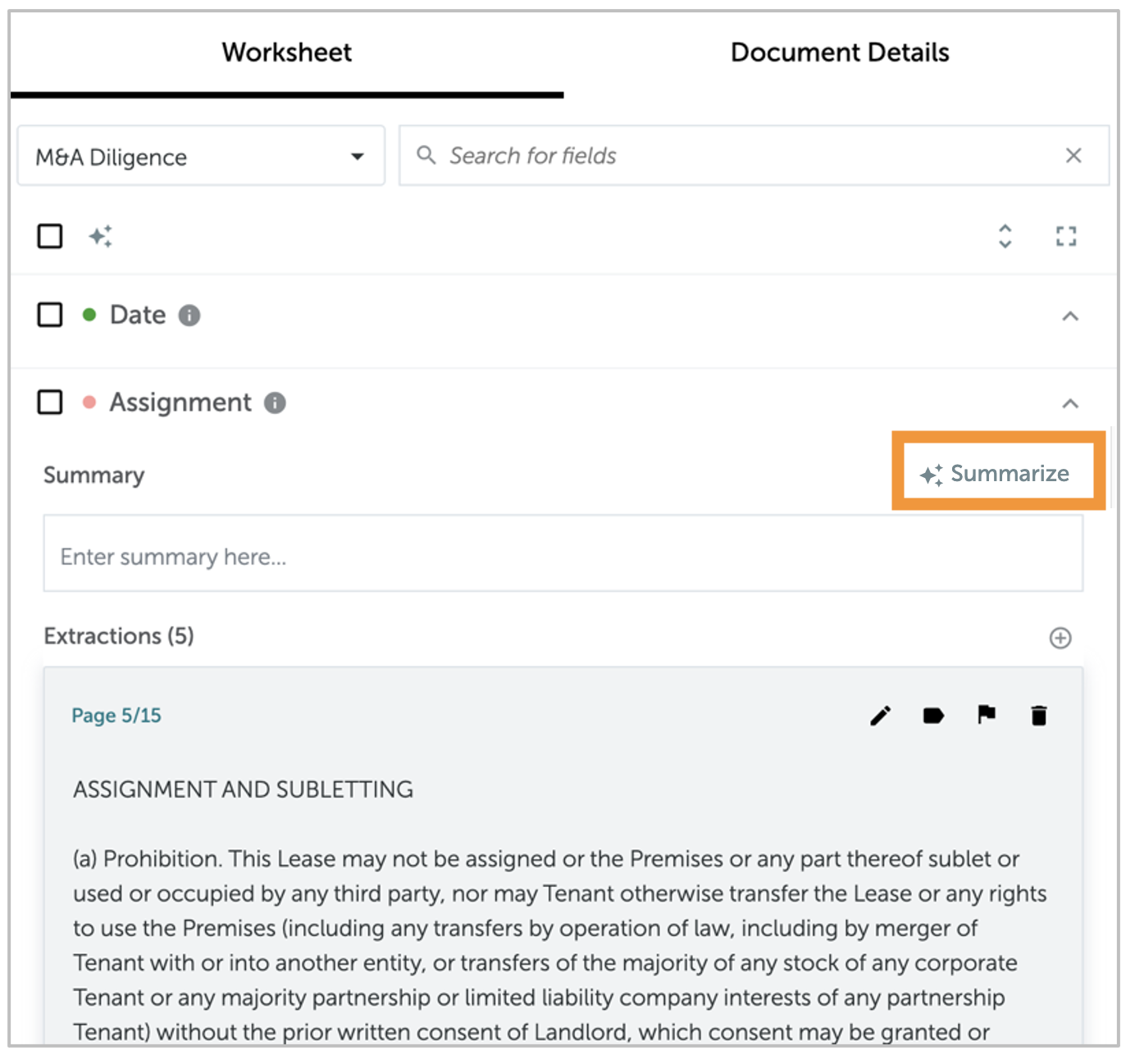Screen dimensions: 1135x1064
Task: Delete the extraction with trash icon
Action: [x=1039, y=716]
